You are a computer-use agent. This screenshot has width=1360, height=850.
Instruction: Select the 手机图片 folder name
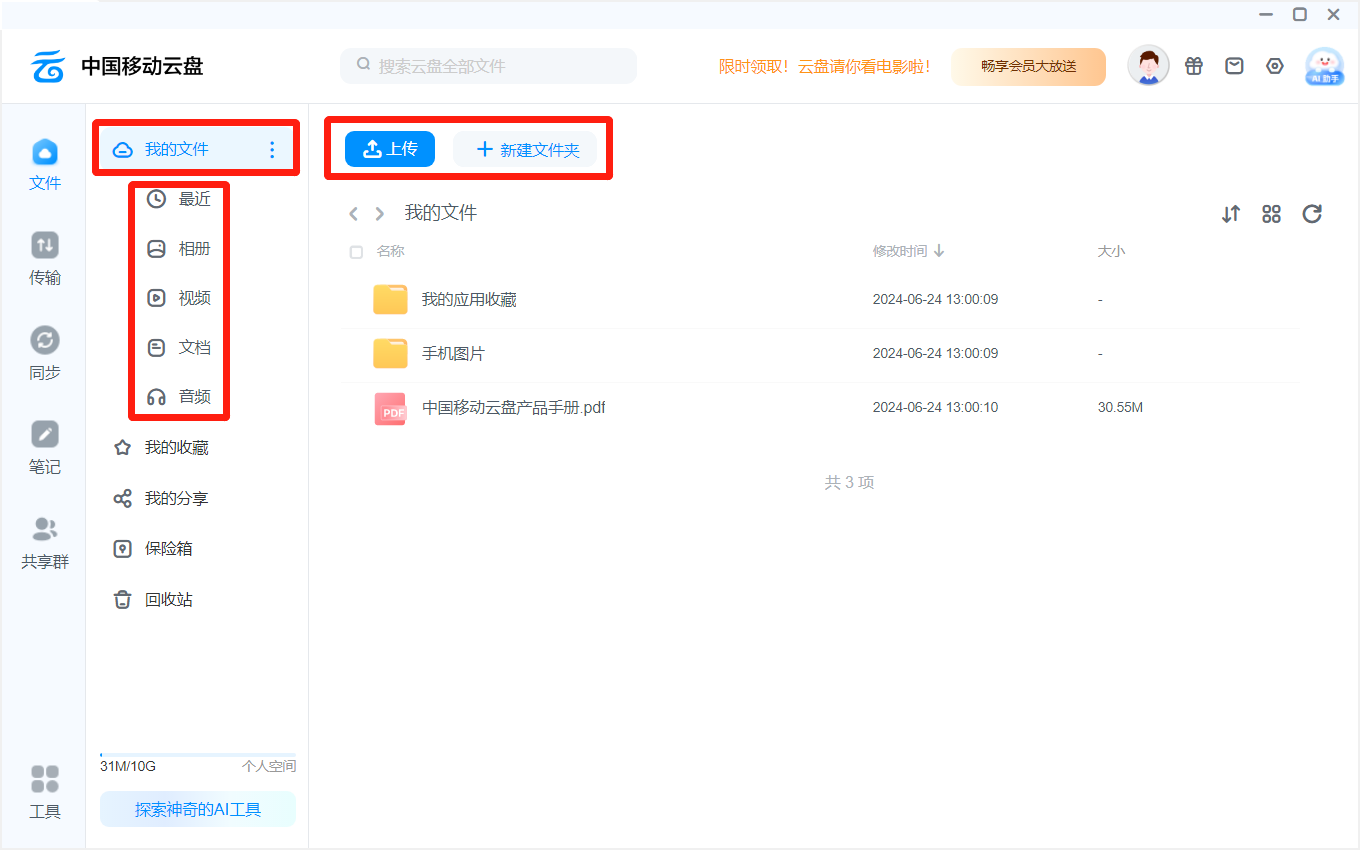453,354
